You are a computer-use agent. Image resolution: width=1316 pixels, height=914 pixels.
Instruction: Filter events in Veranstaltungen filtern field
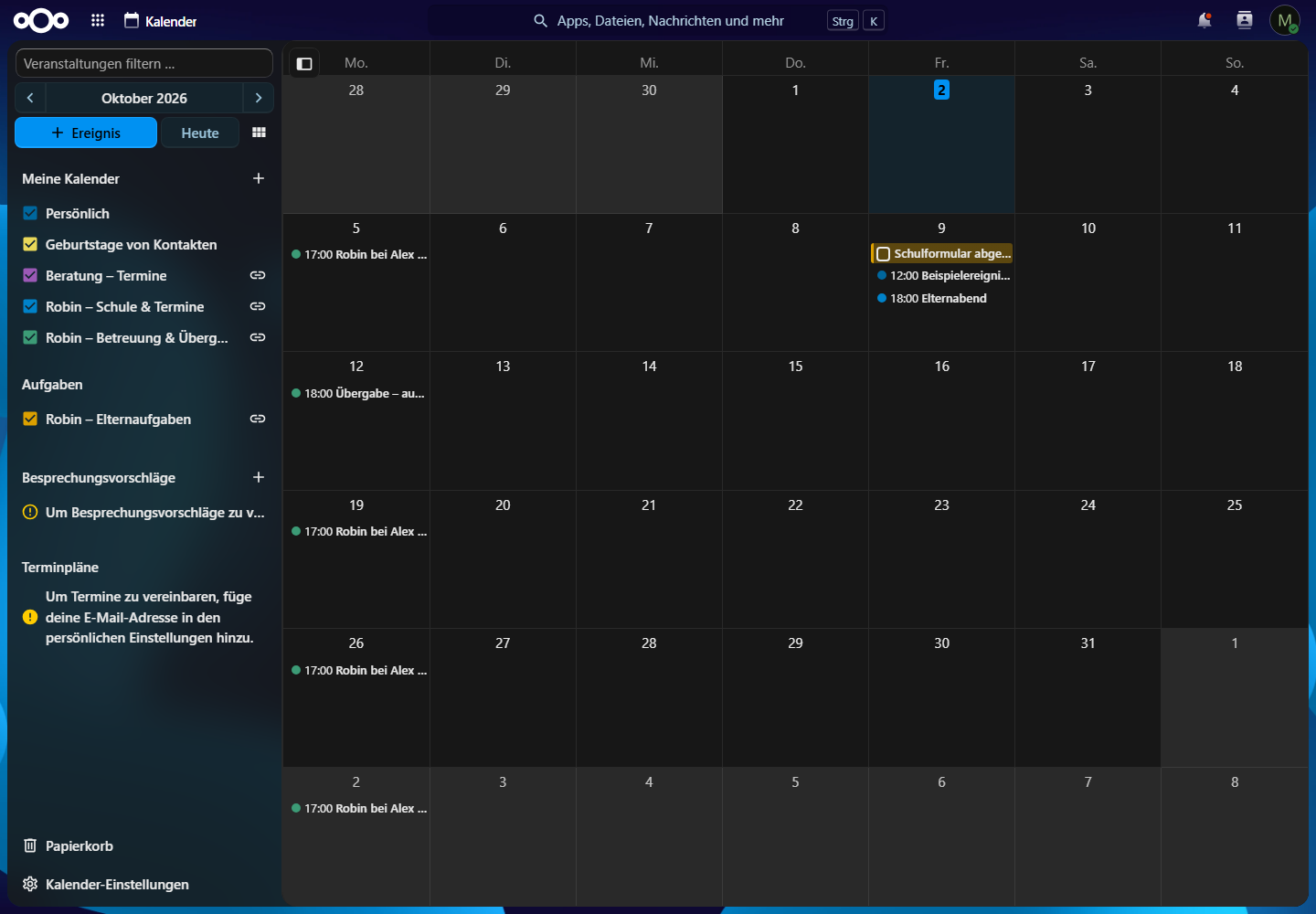pos(144,63)
